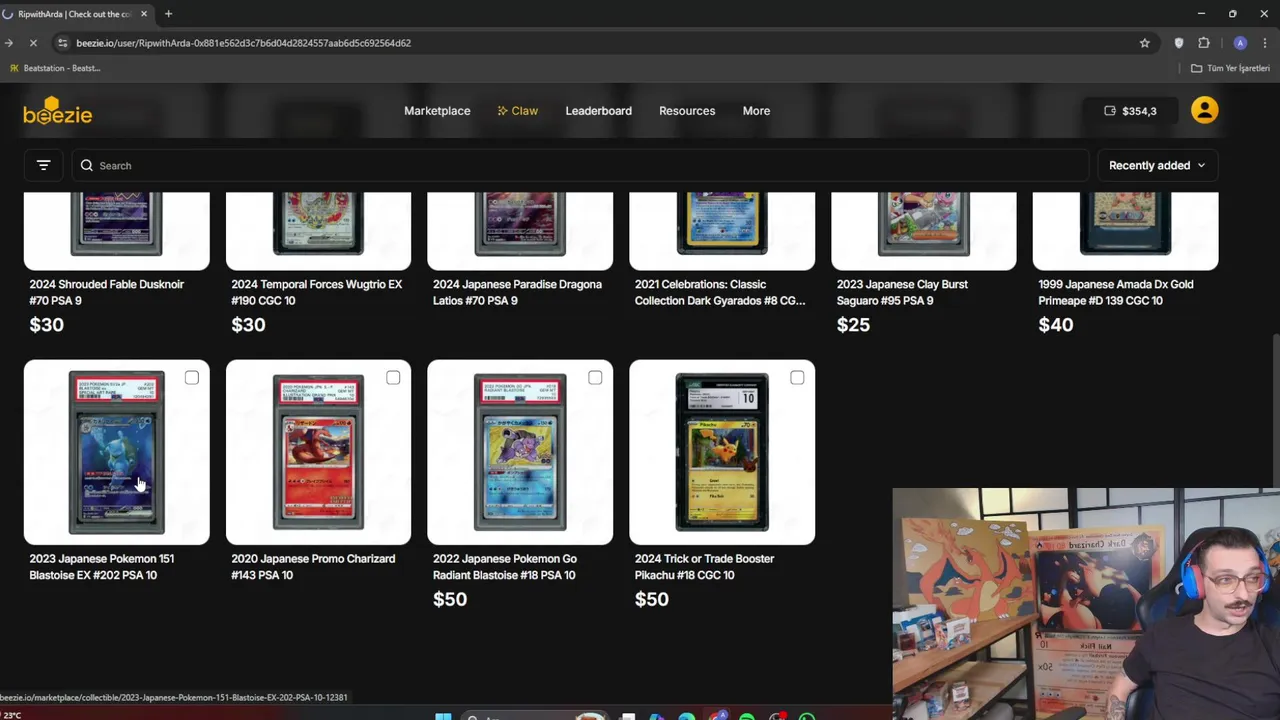Open Promo Charizard #143 card image
Viewport: 1280px width, 720px height.
pyautogui.click(x=318, y=452)
